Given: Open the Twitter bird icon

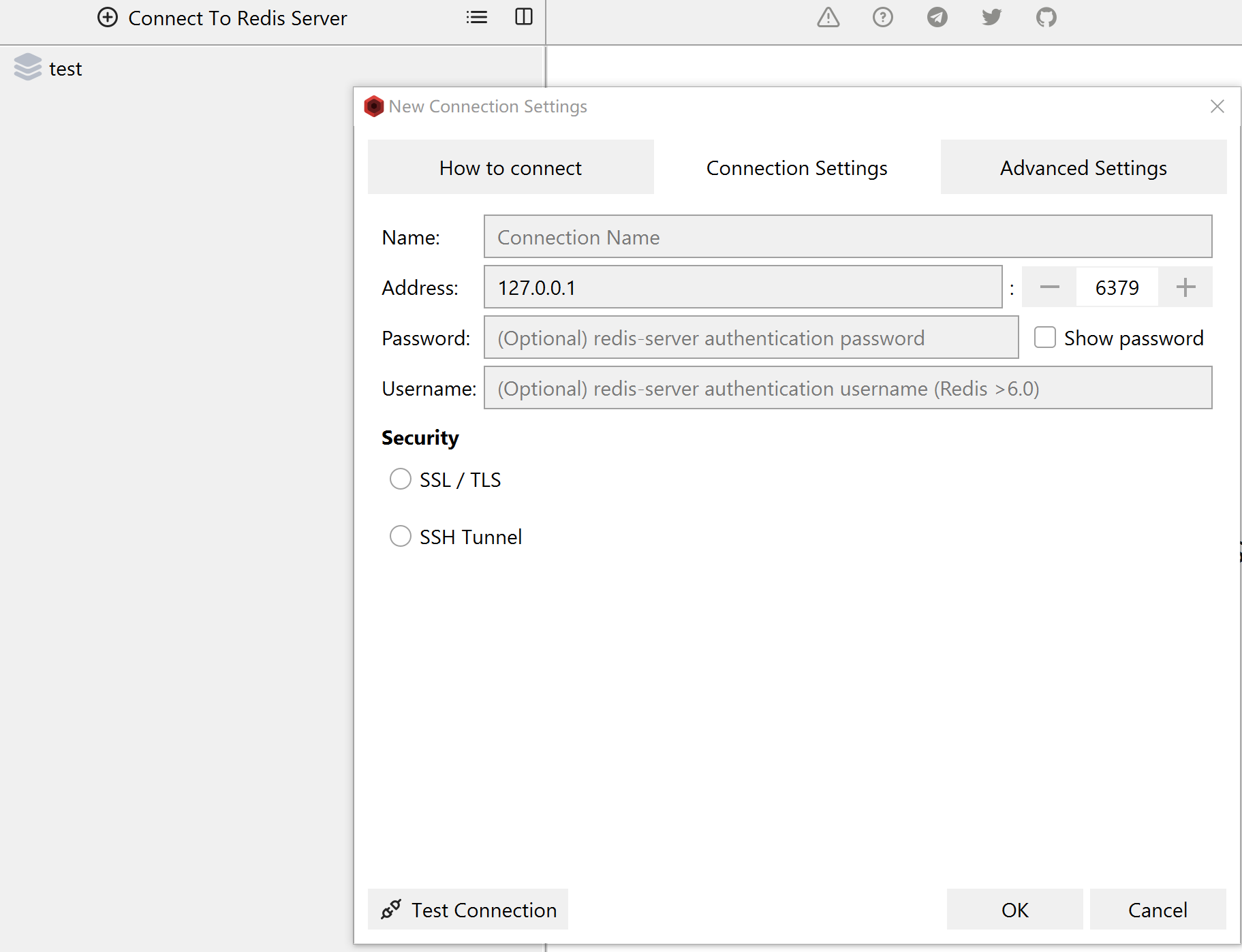Looking at the screenshot, I should pos(992,17).
